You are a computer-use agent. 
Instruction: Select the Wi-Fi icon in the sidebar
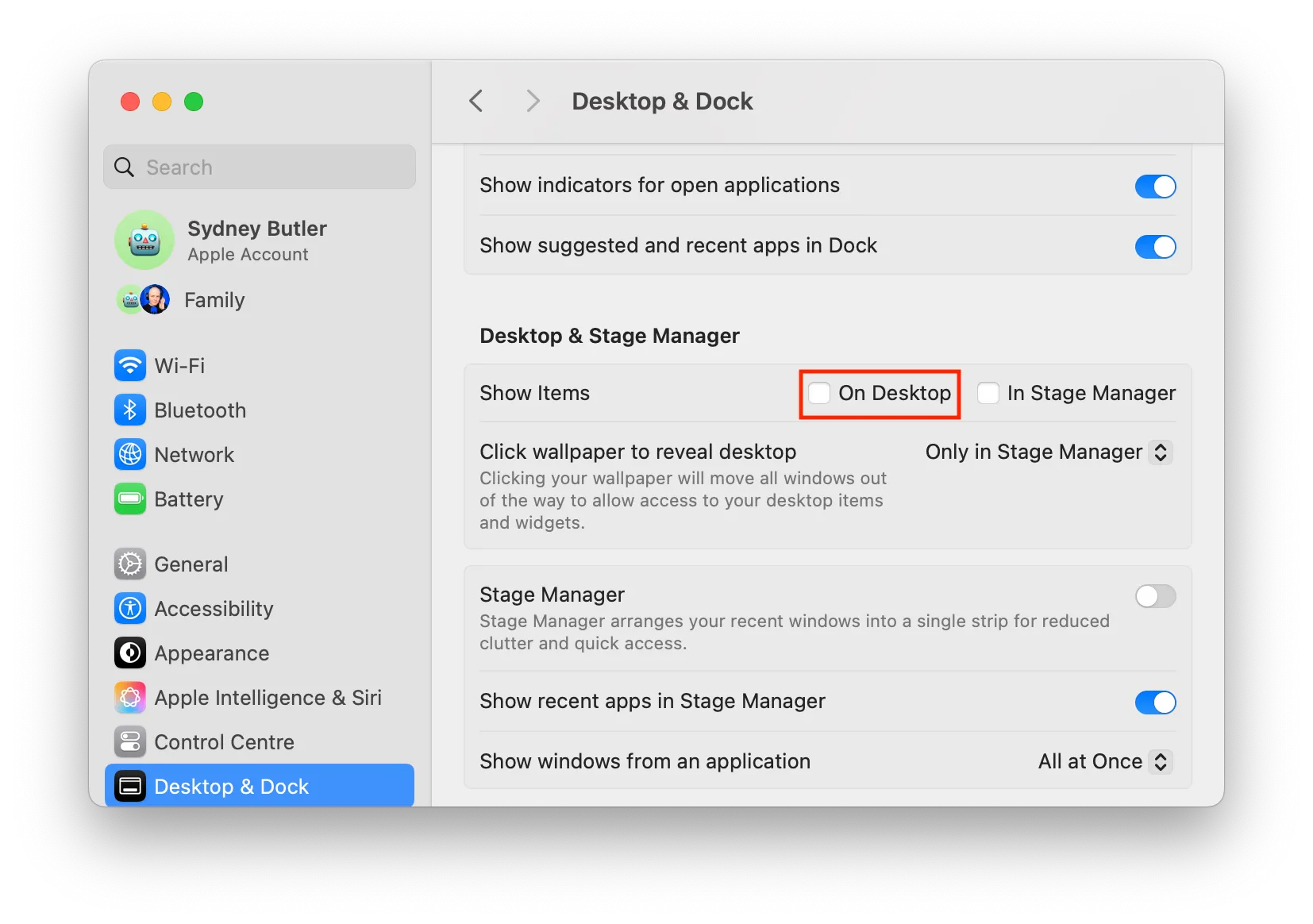130,366
